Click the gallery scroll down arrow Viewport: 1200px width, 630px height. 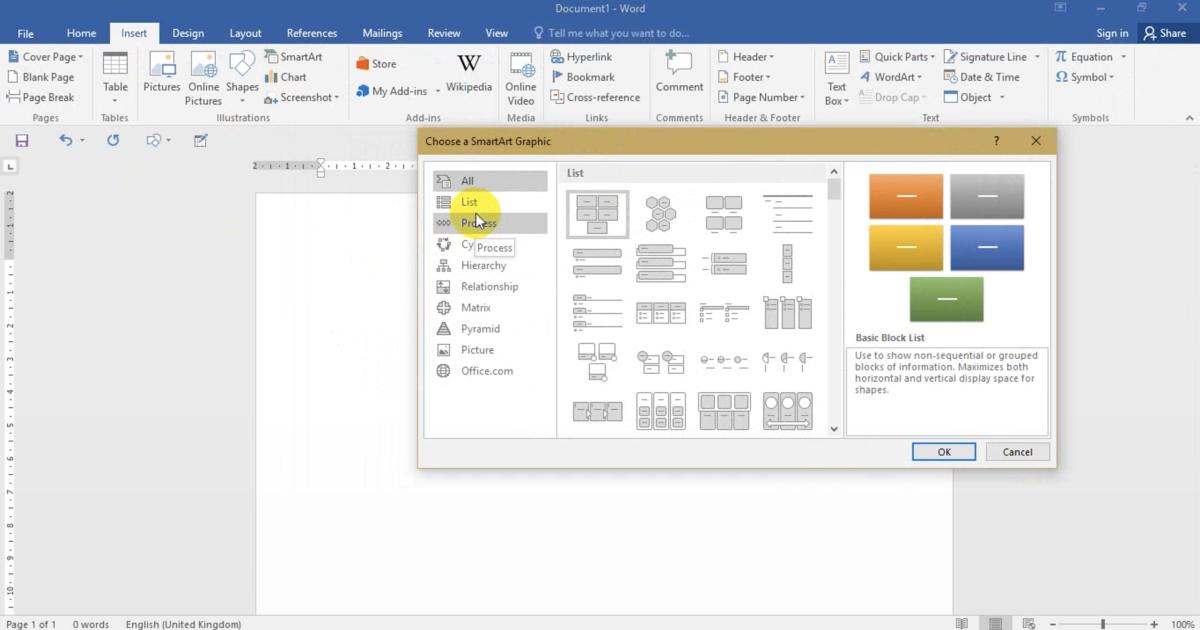[x=835, y=429]
